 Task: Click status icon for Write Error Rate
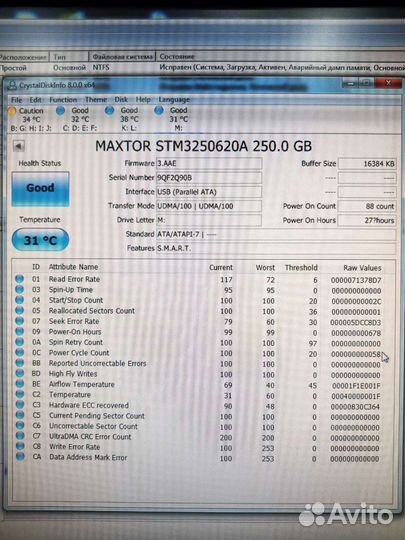tap(20, 447)
